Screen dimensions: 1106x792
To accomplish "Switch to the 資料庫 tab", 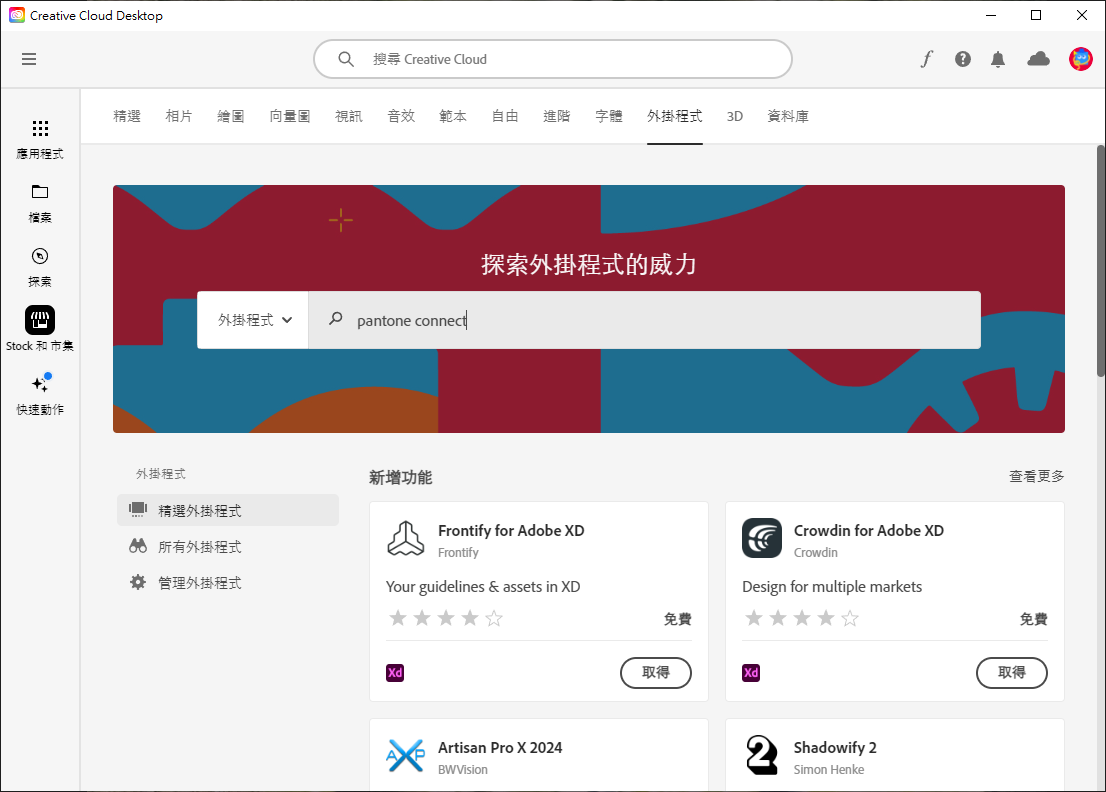I will coord(789,115).
